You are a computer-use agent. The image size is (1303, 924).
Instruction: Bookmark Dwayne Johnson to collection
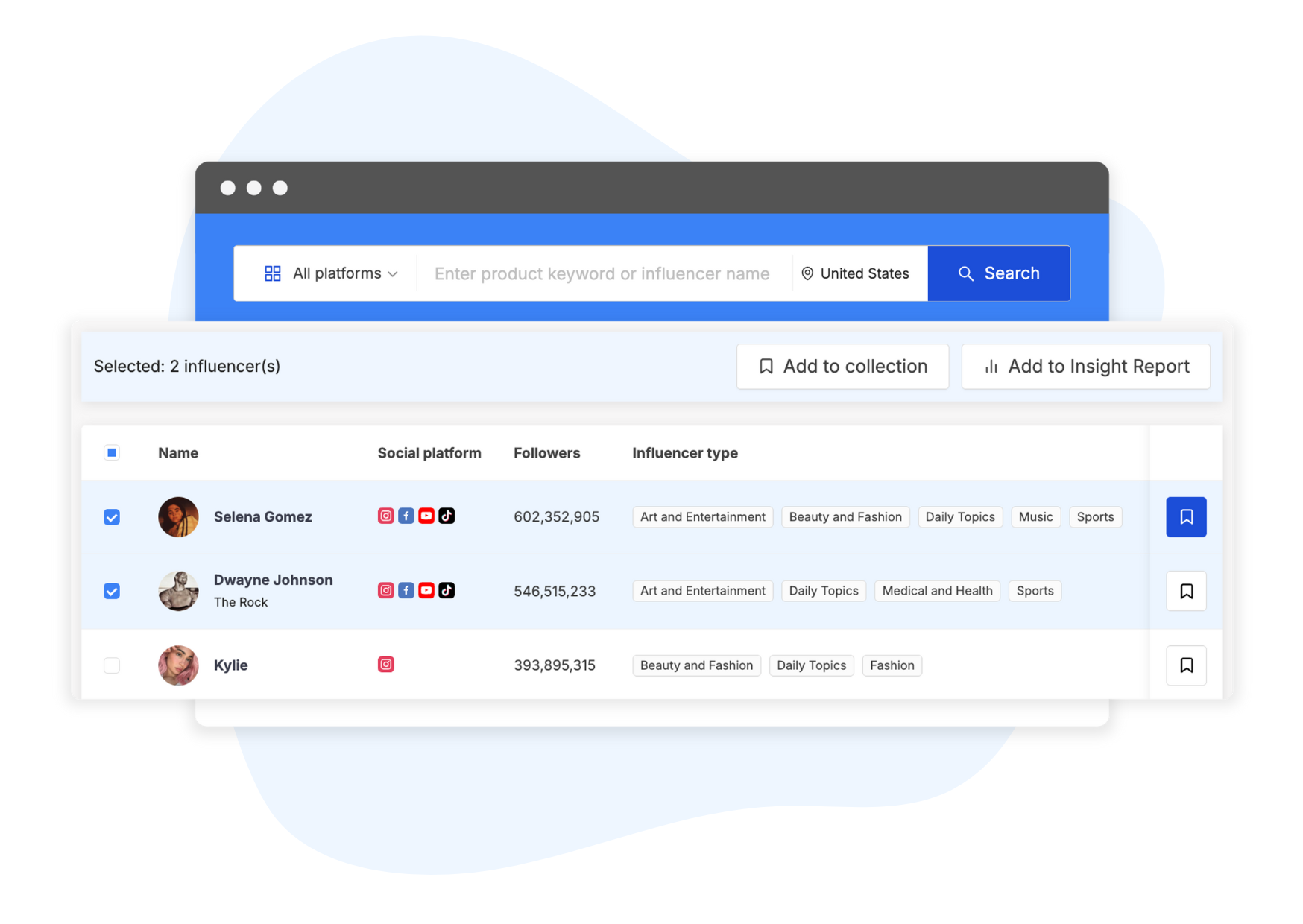click(x=1185, y=591)
